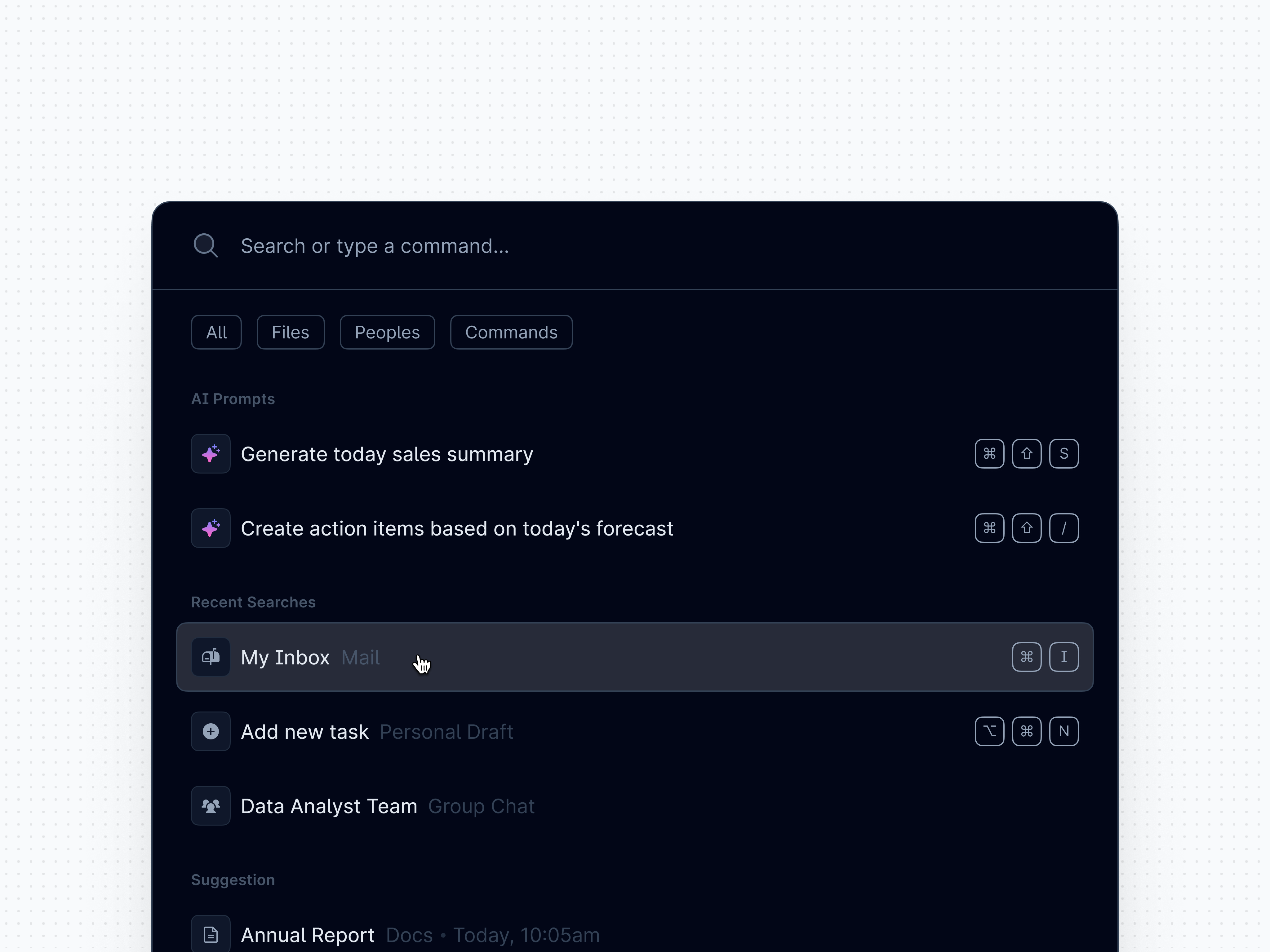Click the shift key badge on action items row

click(1027, 528)
